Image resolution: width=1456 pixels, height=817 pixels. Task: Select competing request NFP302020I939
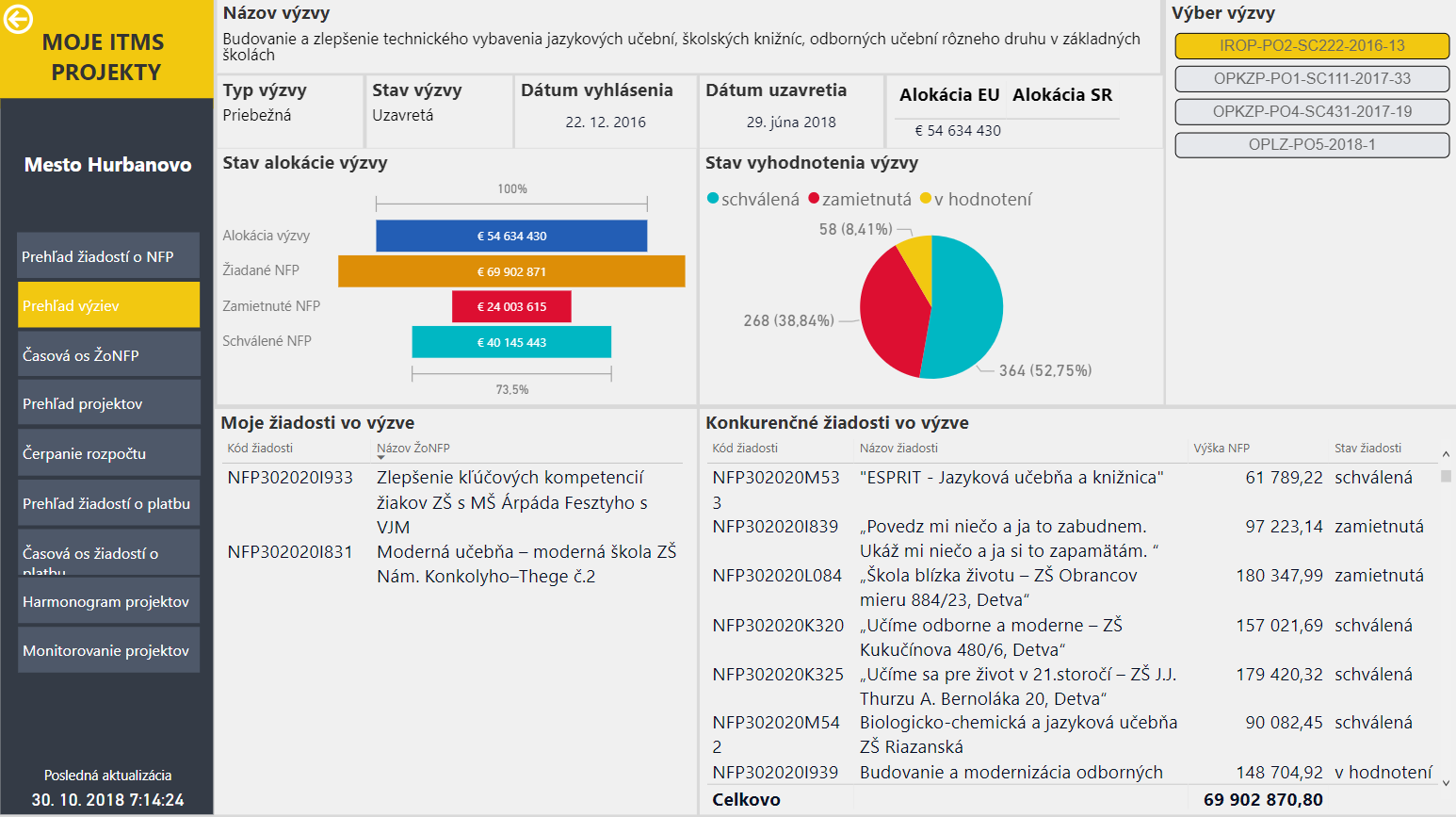[x=775, y=772]
